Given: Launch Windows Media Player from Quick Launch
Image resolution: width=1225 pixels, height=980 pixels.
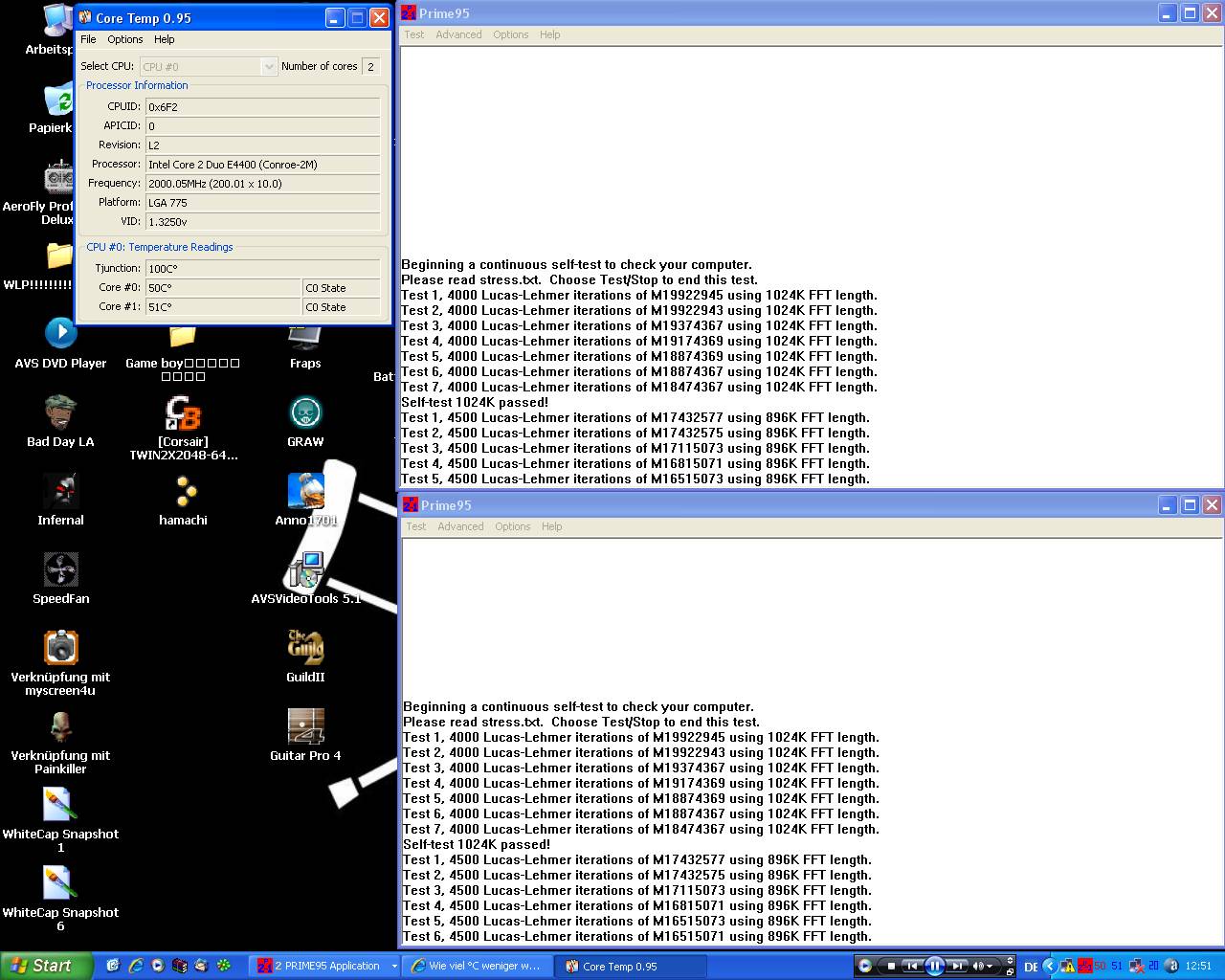Looking at the screenshot, I should pos(158,966).
